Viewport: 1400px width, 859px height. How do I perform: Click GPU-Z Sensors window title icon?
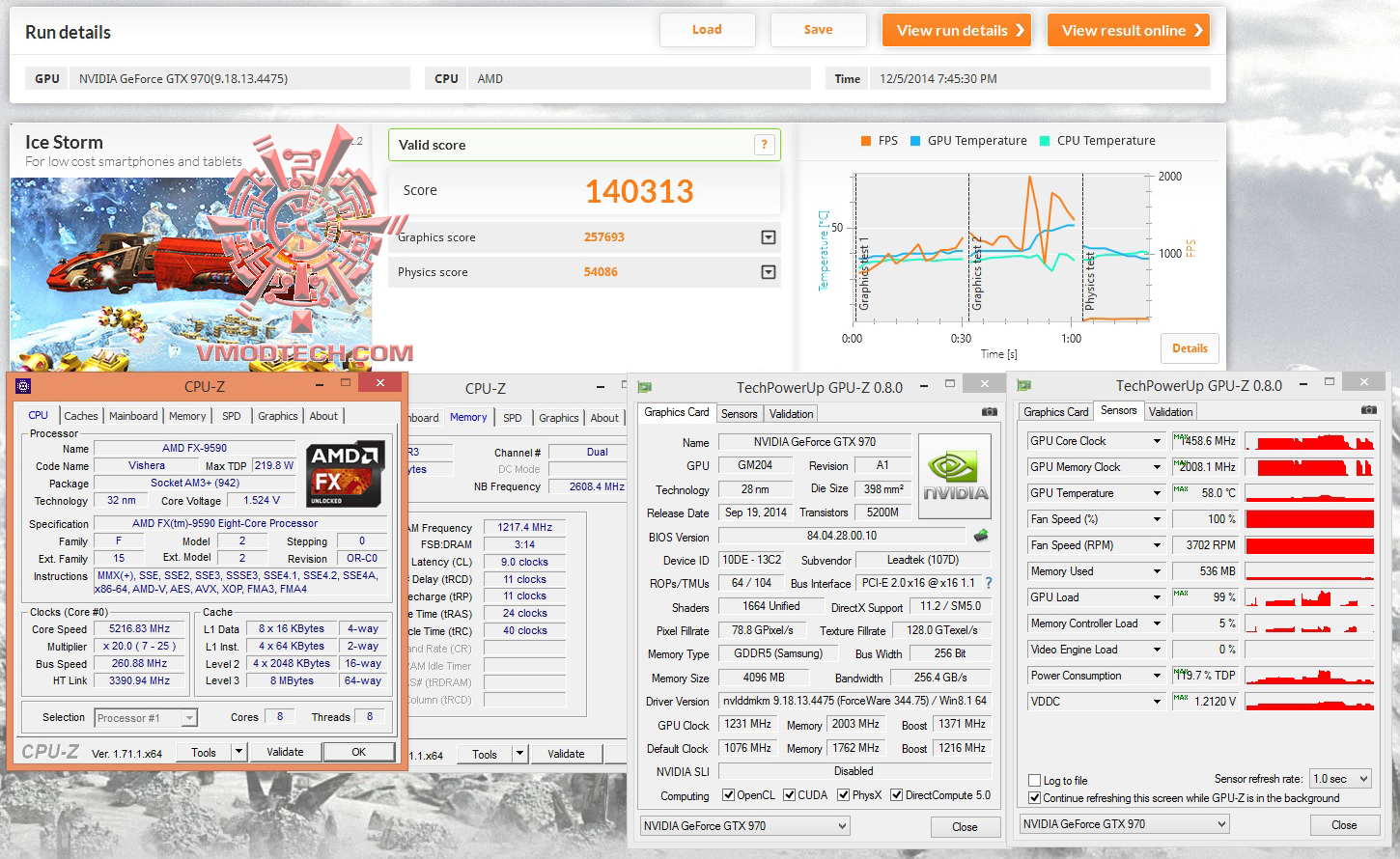click(x=1024, y=385)
